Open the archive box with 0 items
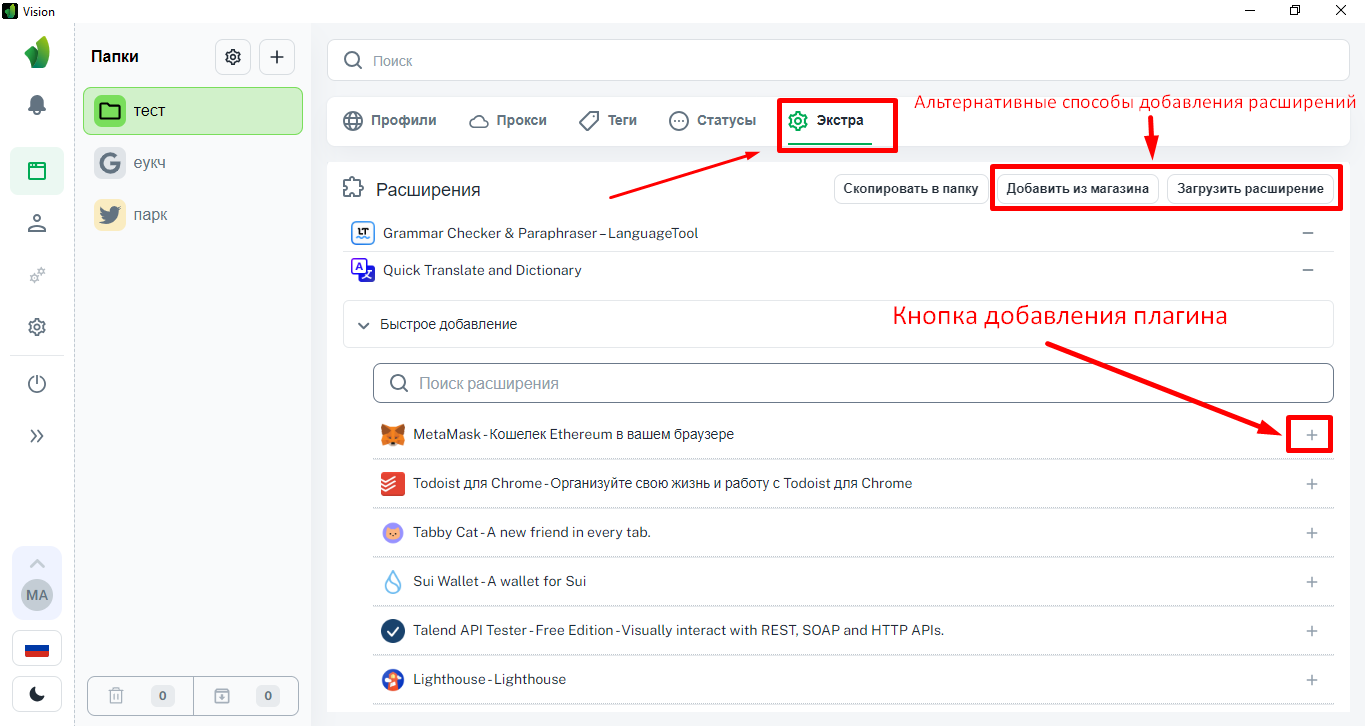Viewport: 1365px width, 726px height. (245, 695)
